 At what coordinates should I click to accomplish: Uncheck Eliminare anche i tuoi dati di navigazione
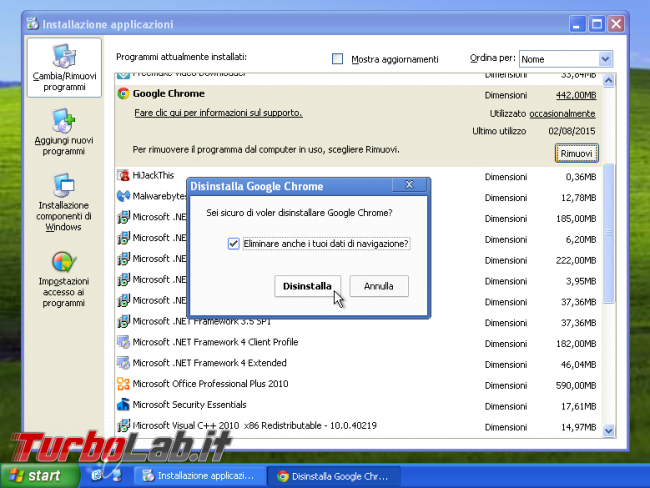tap(233, 243)
